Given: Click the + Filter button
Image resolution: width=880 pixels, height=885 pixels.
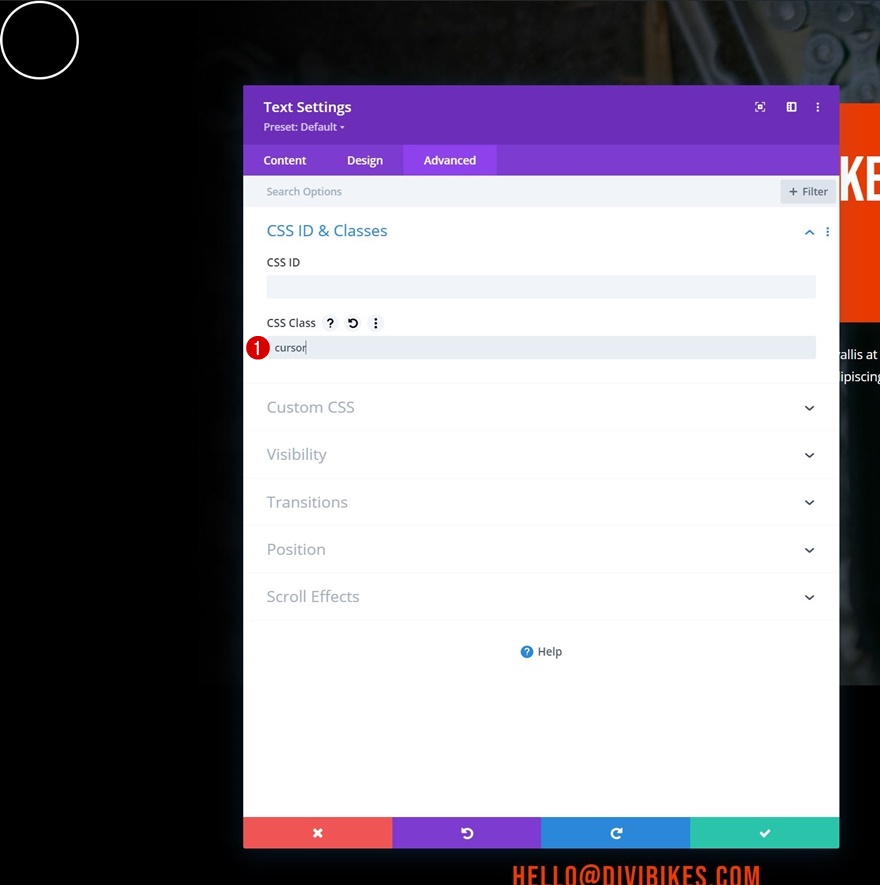Looking at the screenshot, I should pyautogui.click(x=808, y=192).
